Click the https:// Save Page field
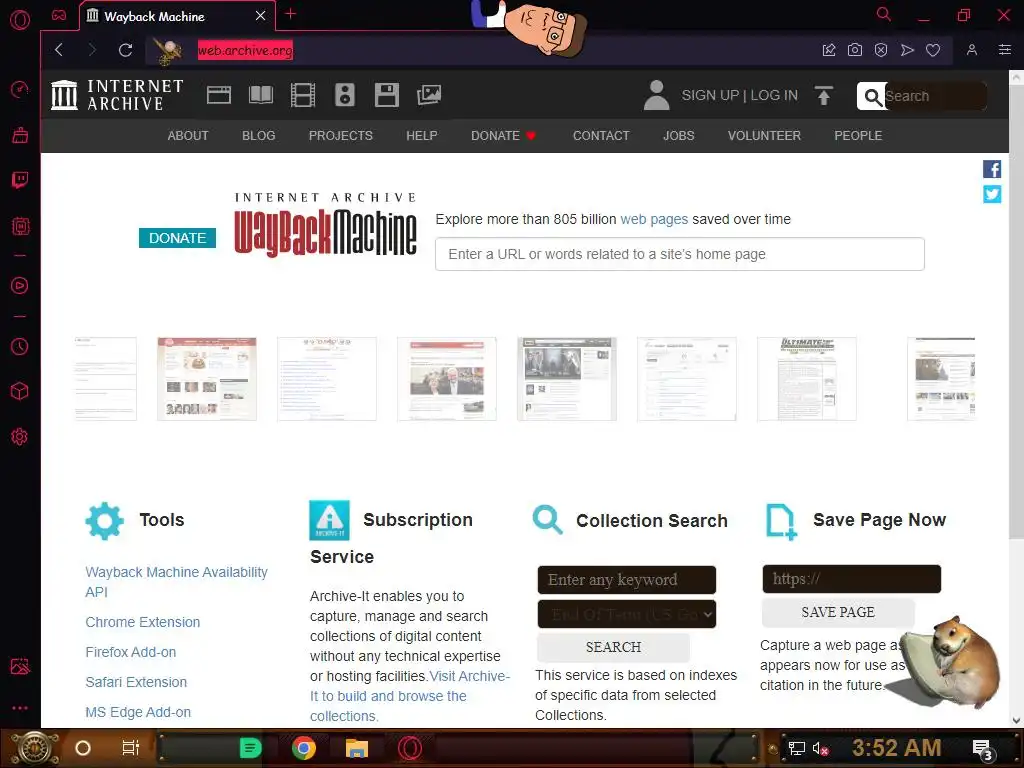The image size is (1024, 768). (851, 579)
